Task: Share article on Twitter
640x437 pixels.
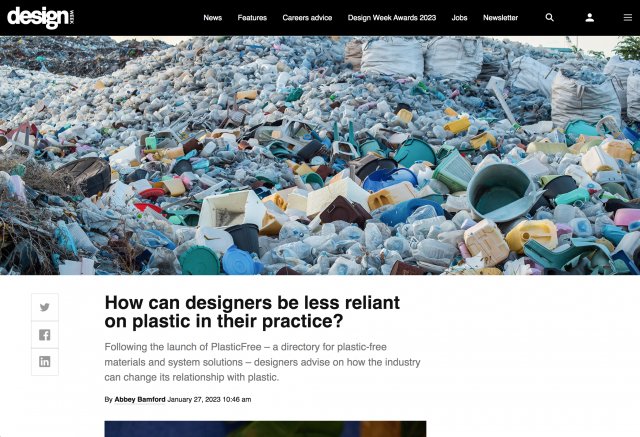Action: pos(45,307)
